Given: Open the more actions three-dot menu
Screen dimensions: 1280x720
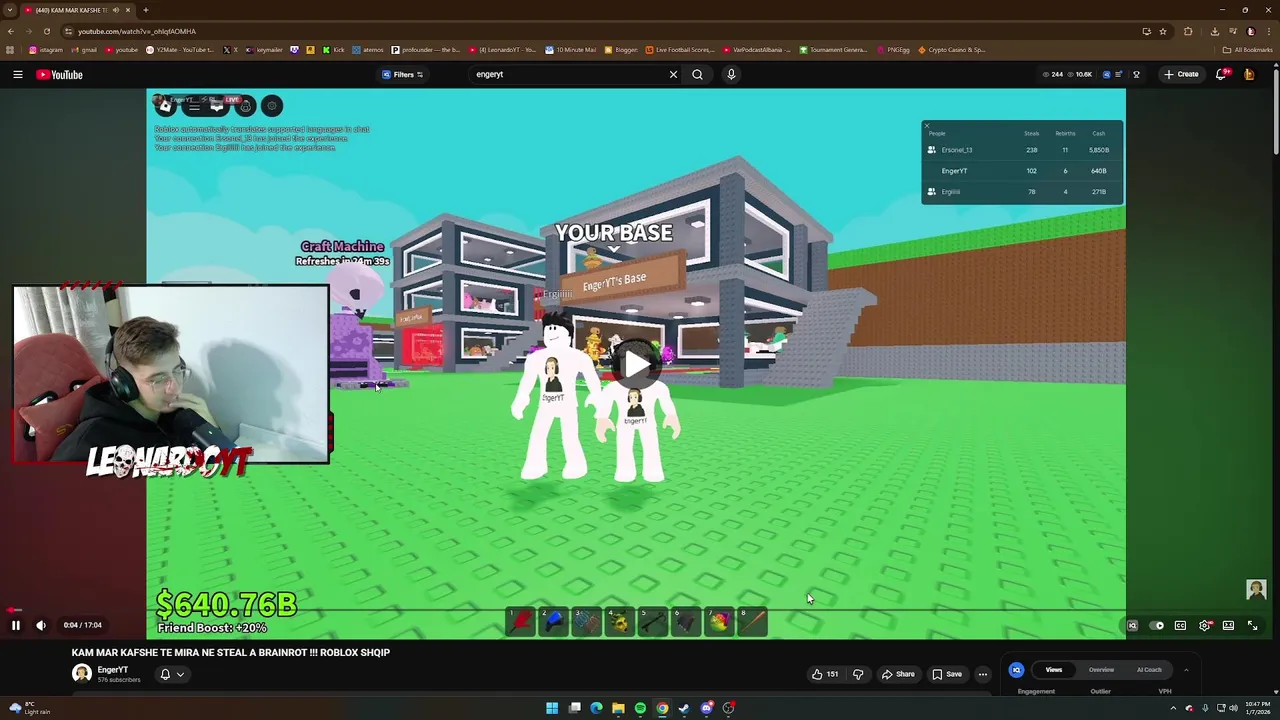Looking at the screenshot, I should tap(982, 674).
